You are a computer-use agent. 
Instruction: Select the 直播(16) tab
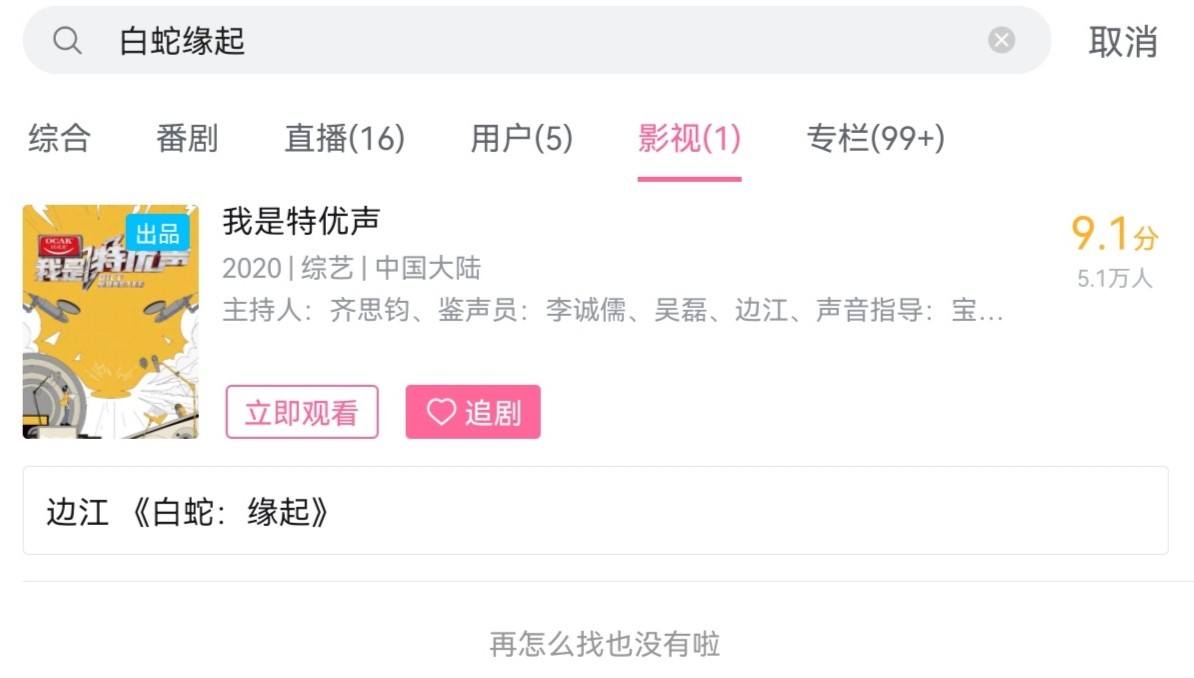pyautogui.click(x=344, y=138)
